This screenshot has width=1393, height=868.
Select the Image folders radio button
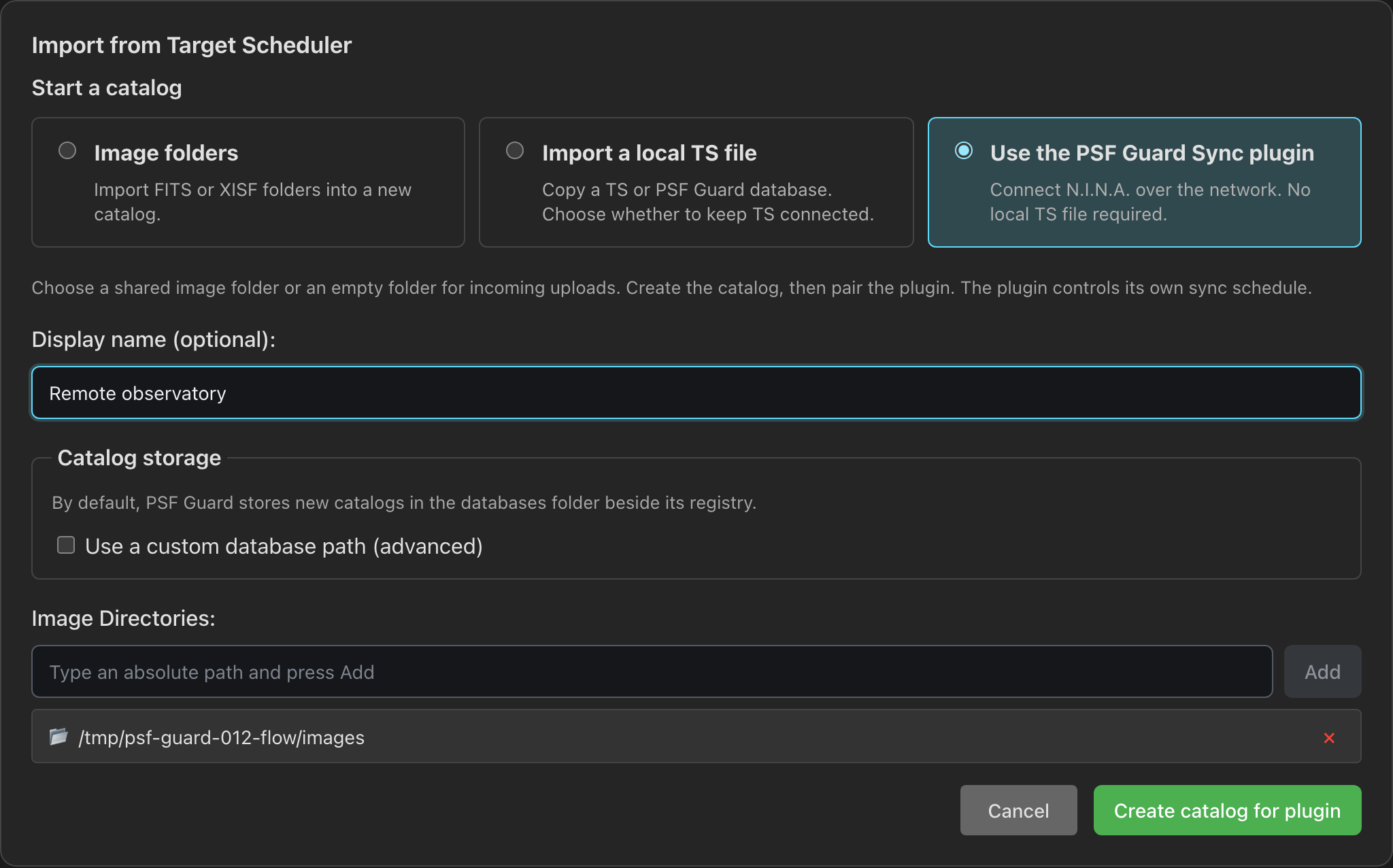[67, 150]
